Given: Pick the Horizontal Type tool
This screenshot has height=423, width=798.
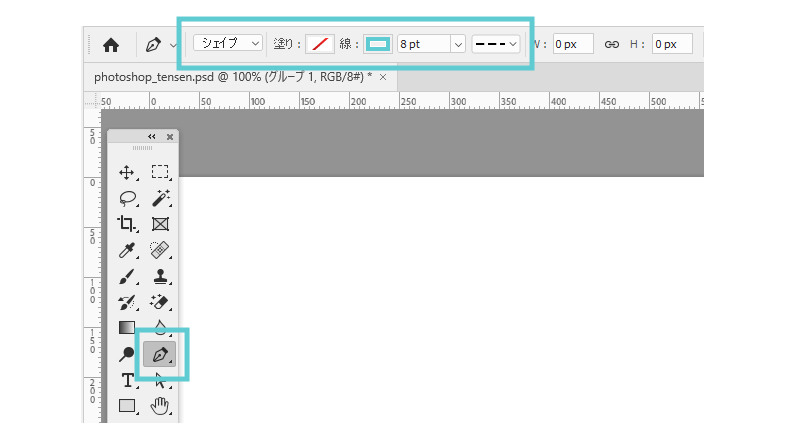Looking at the screenshot, I should pos(127,380).
